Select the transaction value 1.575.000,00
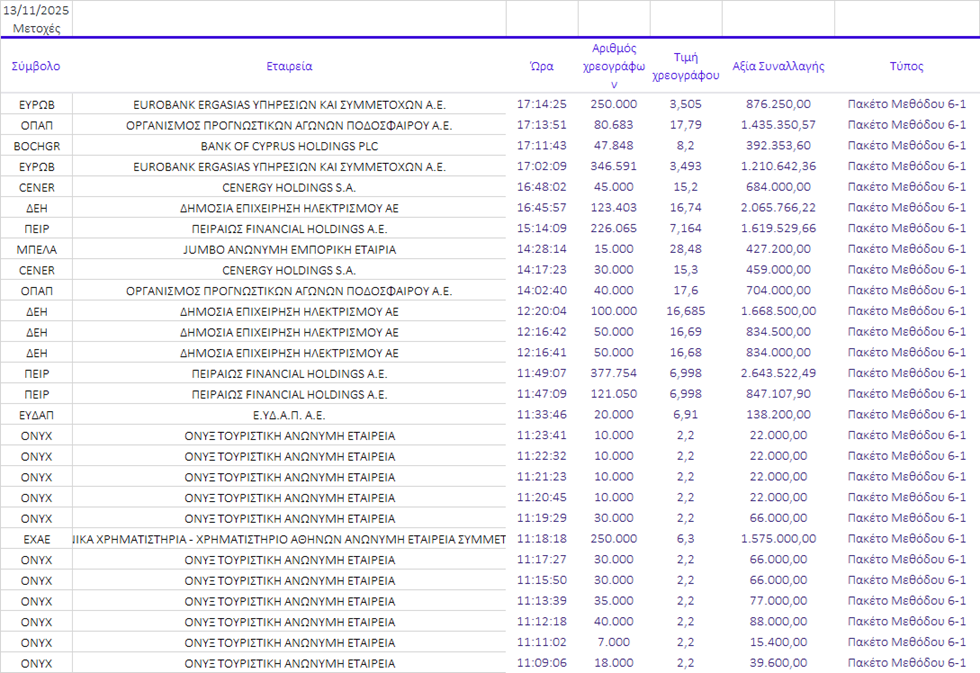This screenshot has height=673, width=980. tap(778, 539)
